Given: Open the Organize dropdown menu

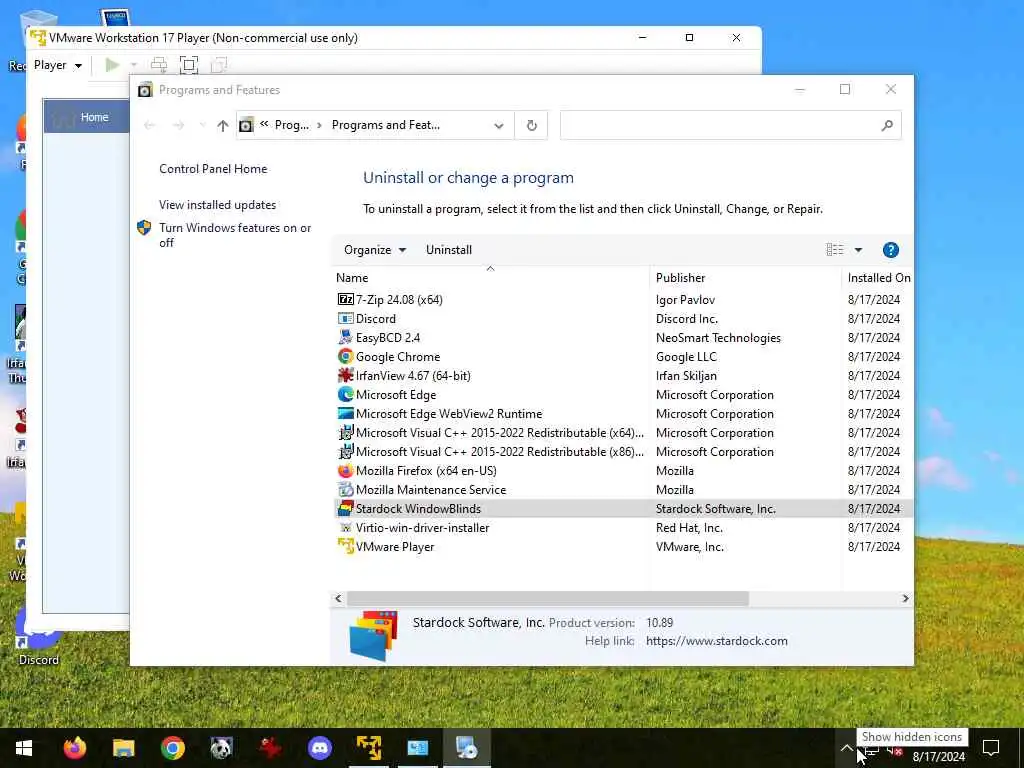Looking at the screenshot, I should 375,249.
